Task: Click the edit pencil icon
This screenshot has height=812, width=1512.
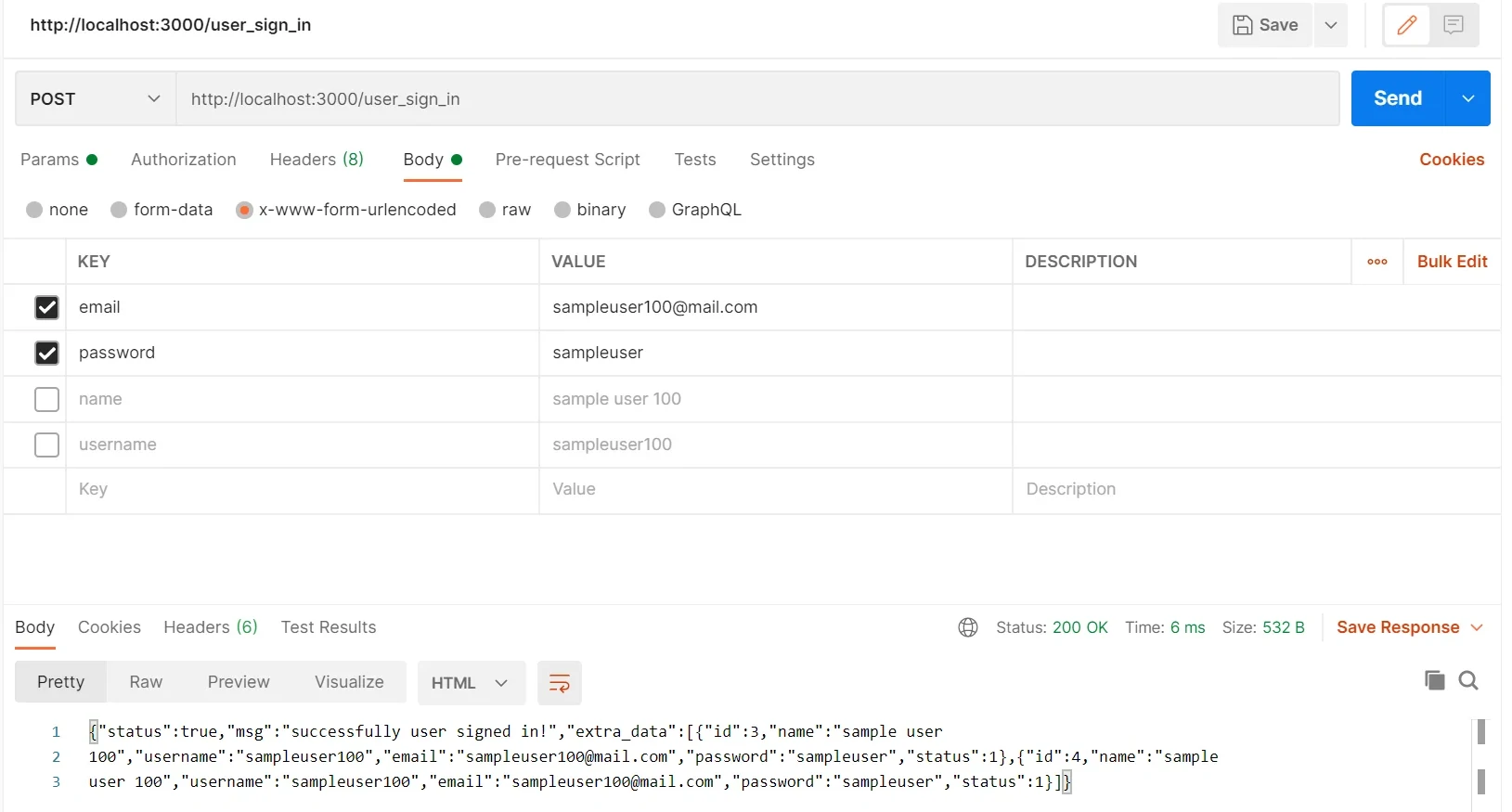Action: [1407, 25]
